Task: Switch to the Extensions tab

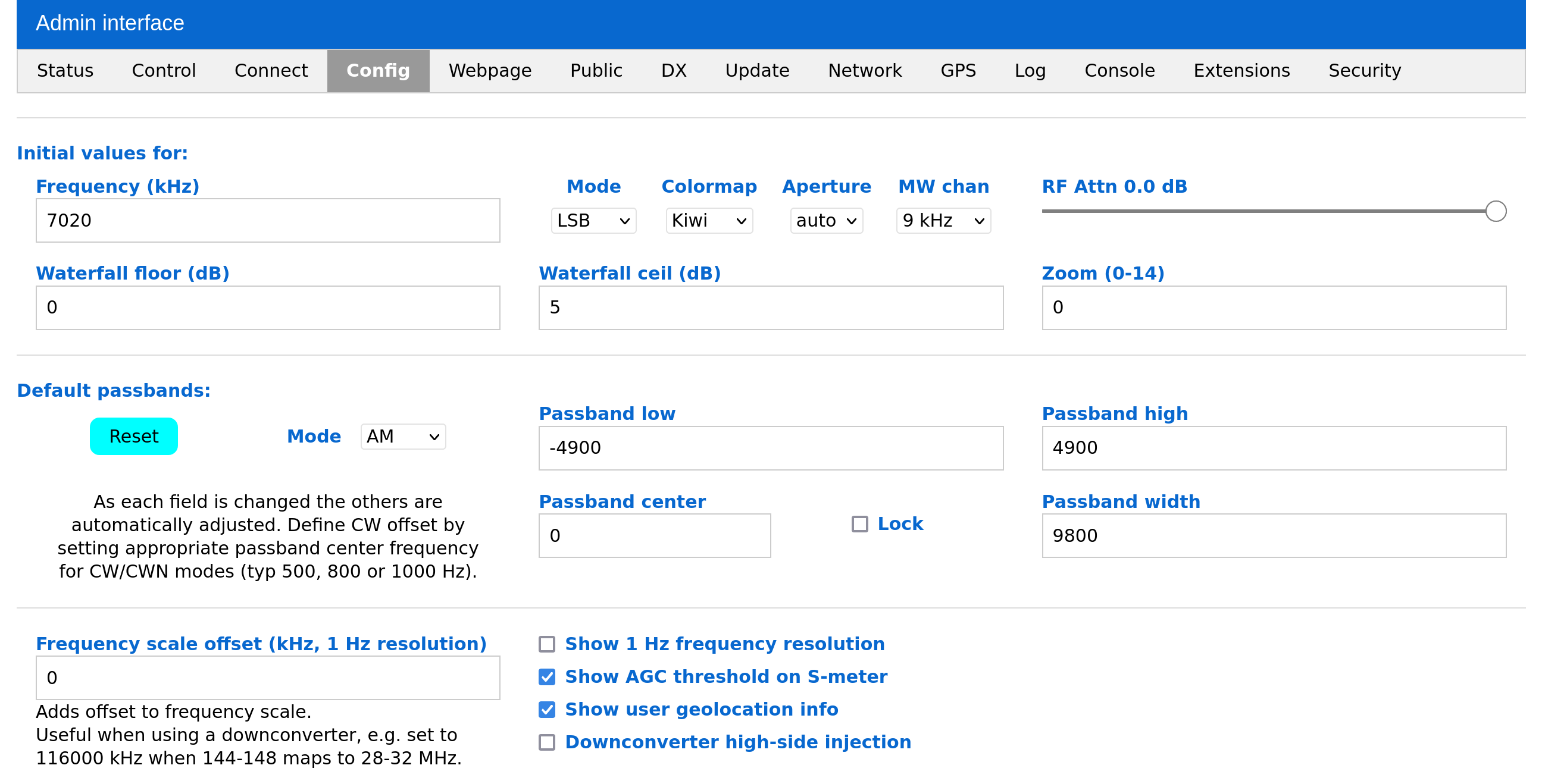Action: 1241,71
